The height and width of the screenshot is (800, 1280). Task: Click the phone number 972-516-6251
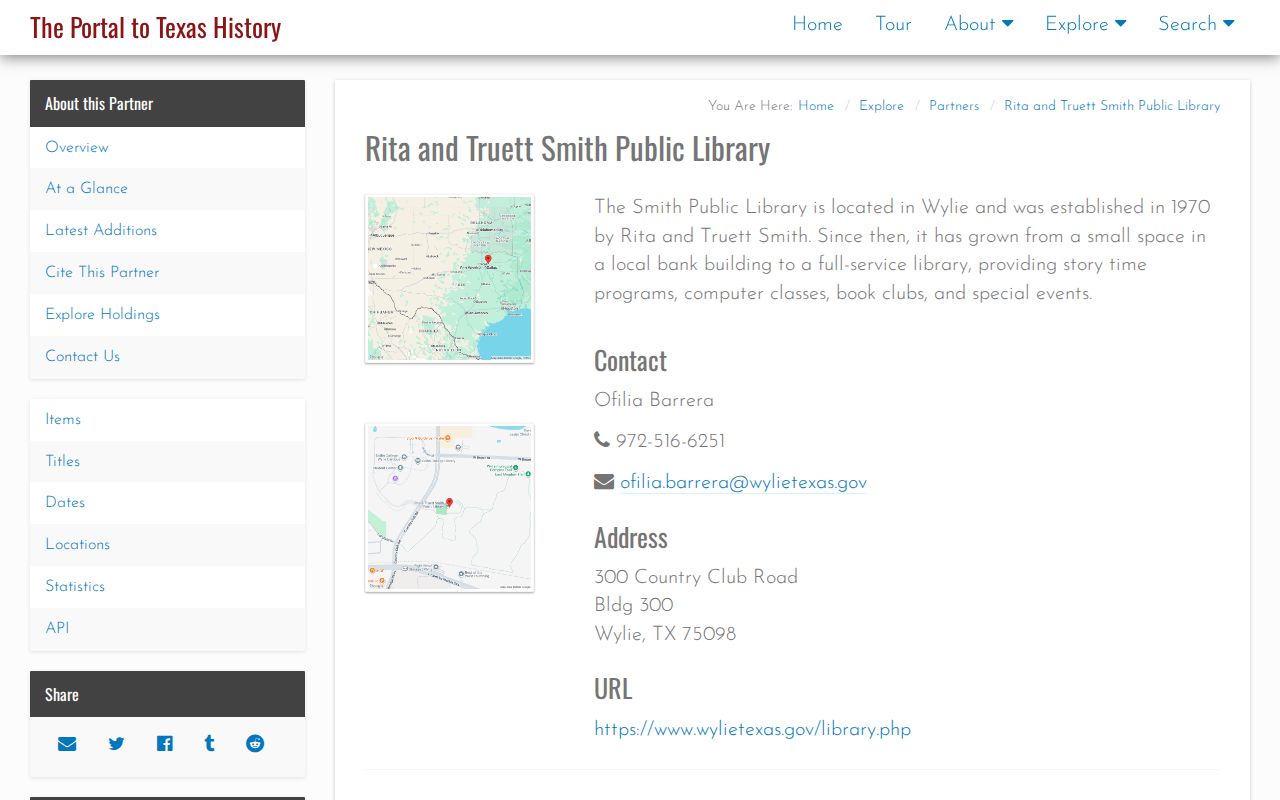pos(670,441)
